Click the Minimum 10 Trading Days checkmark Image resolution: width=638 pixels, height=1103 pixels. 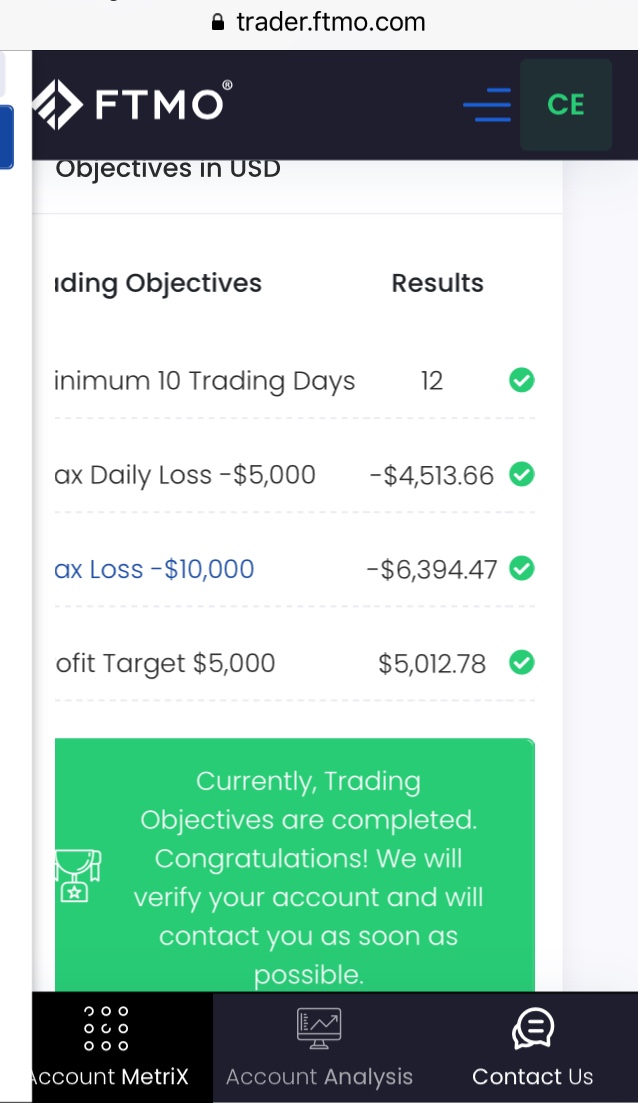[521, 380]
